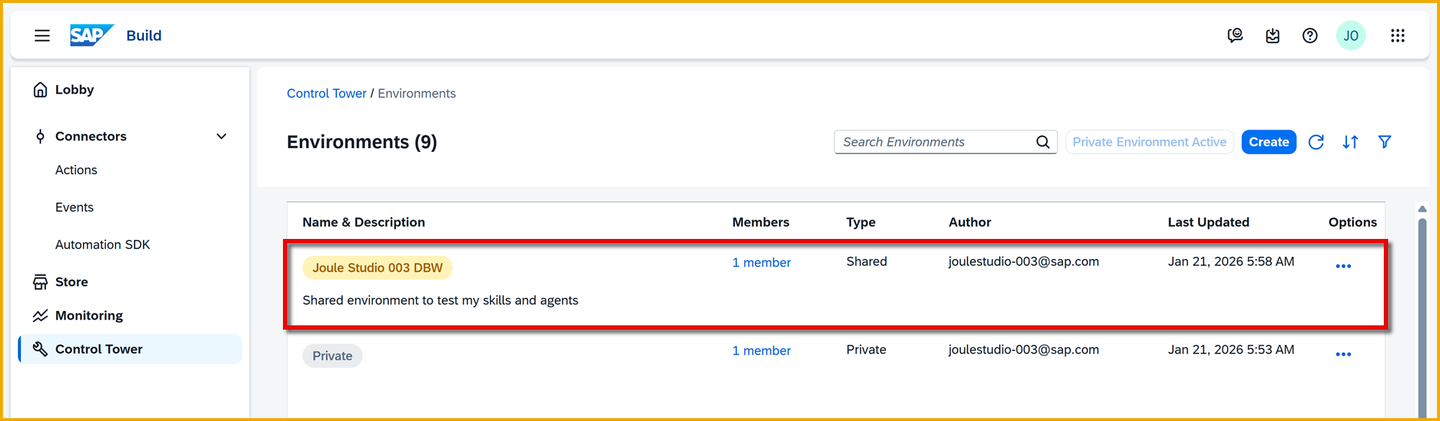The height and width of the screenshot is (421, 1440).
Task: Refresh the environments list
Action: (1316, 142)
